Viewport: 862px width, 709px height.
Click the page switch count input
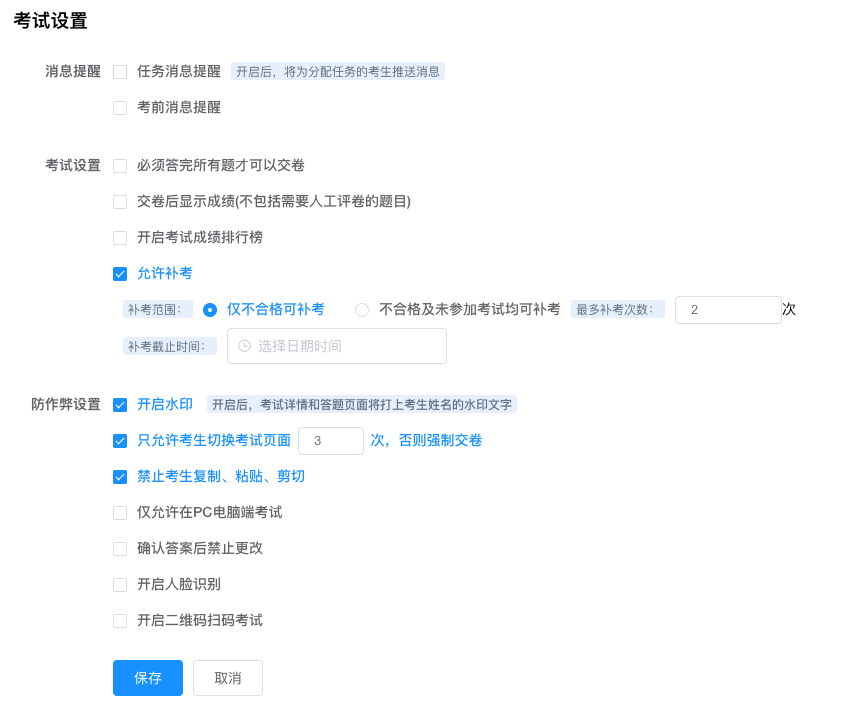pyautogui.click(x=331, y=441)
